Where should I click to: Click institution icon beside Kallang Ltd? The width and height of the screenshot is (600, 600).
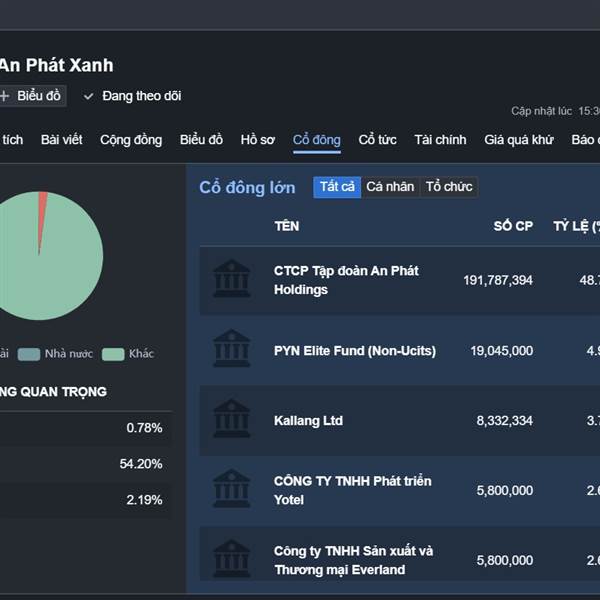(232, 419)
